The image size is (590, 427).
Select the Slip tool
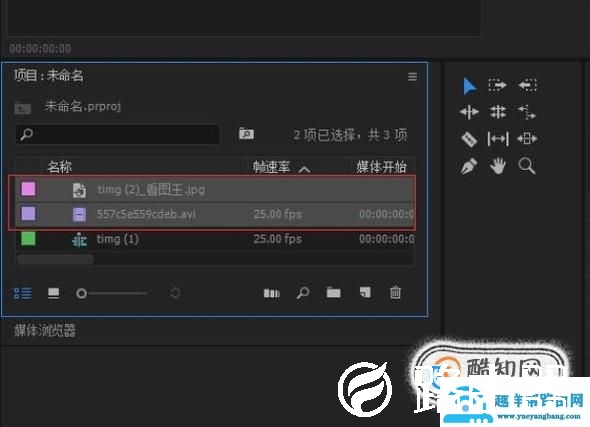coord(498,139)
